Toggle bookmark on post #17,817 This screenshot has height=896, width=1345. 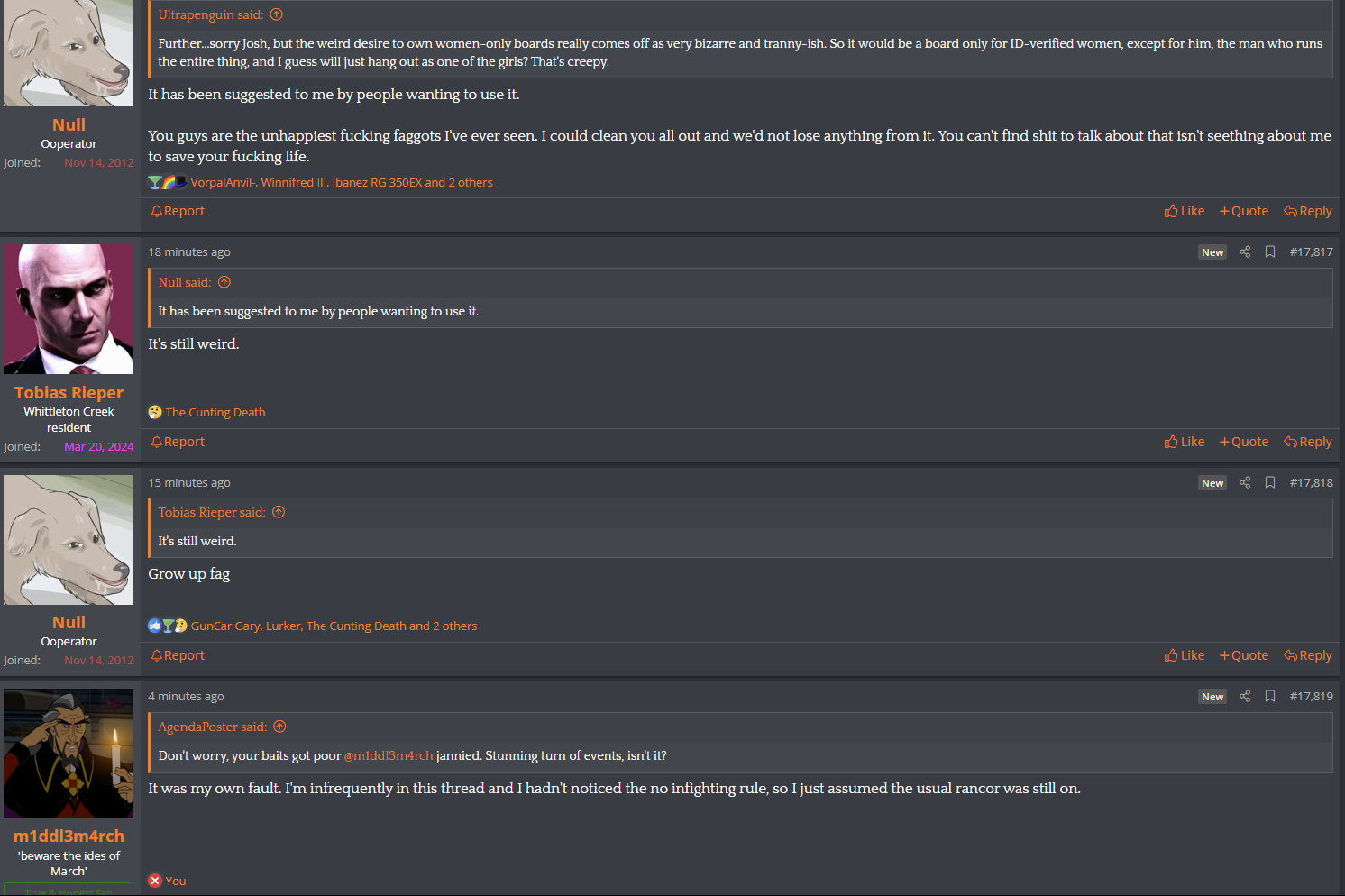tap(1270, 252)
